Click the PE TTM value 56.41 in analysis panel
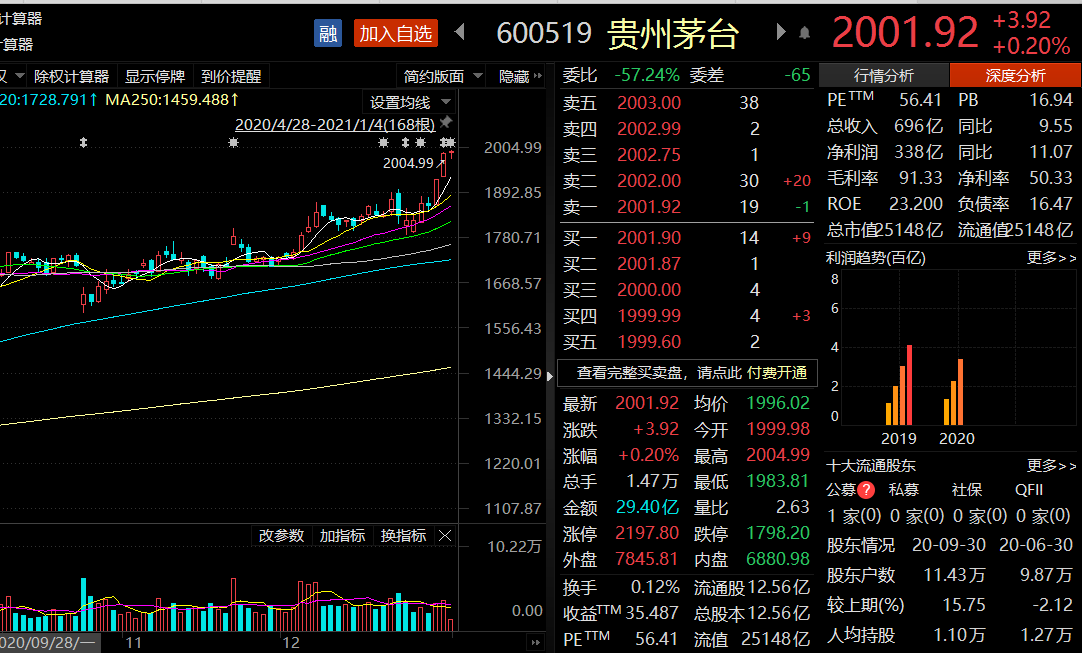This screenshot has height=653, width=1082. (x=920, y=100)
